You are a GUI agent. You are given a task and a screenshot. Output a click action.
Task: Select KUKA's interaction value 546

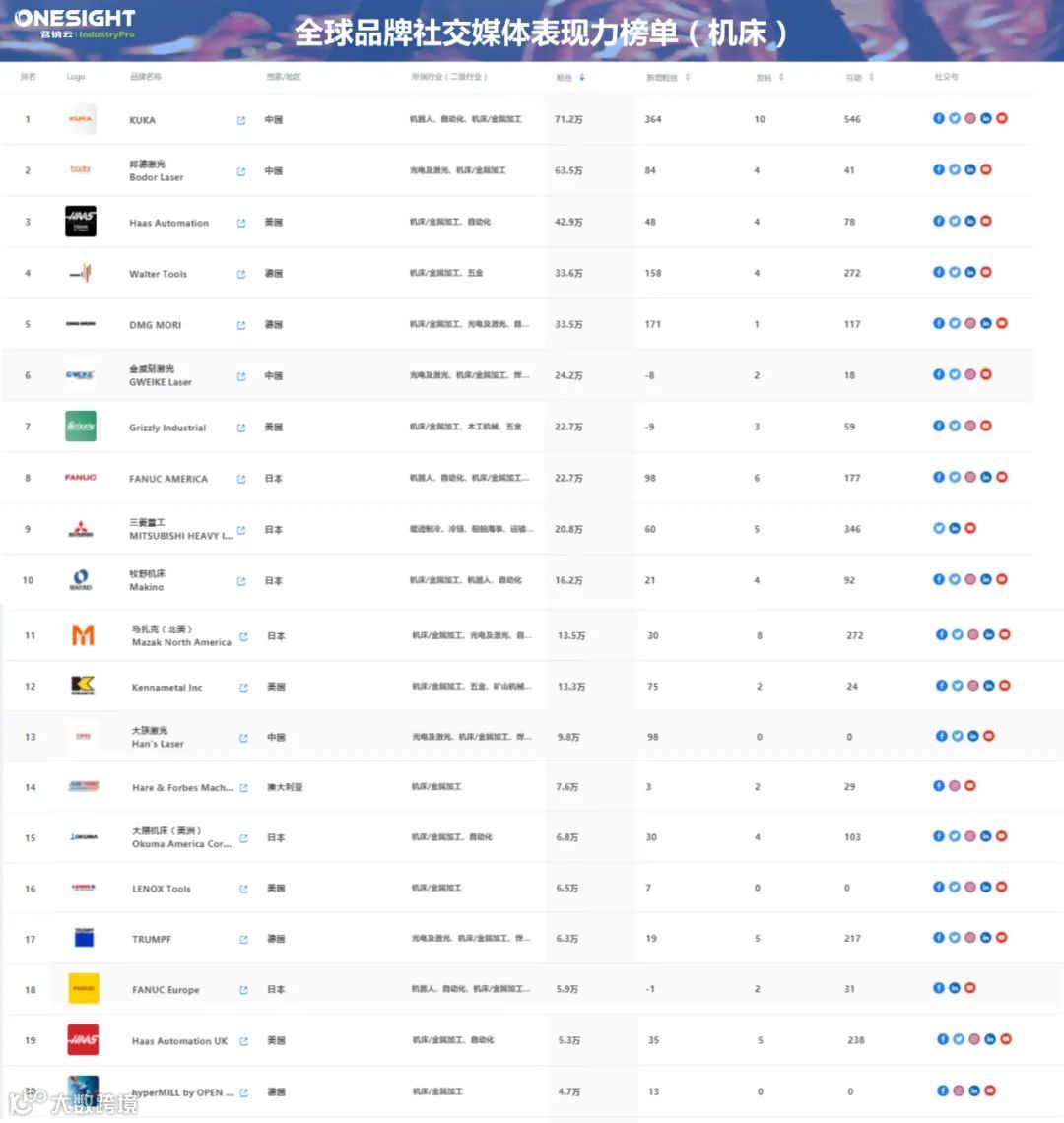click(x=852, y=119)
